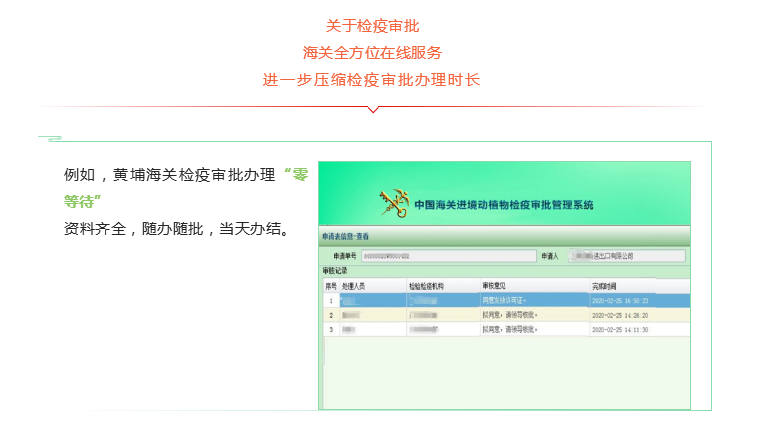Viewport: 768px width, 438px height.
Task: Click the 审核意见 column header
Action: point(494,286)
